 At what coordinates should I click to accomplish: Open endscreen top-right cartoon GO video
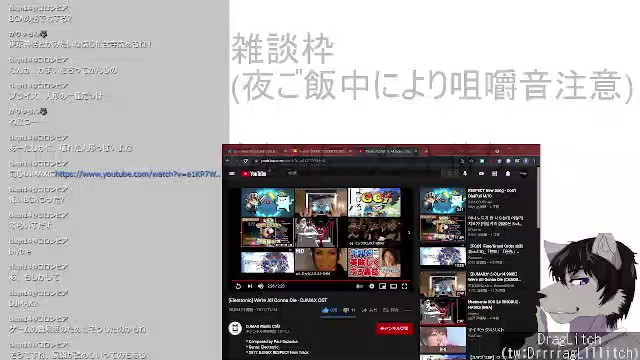tap(374, 202)
